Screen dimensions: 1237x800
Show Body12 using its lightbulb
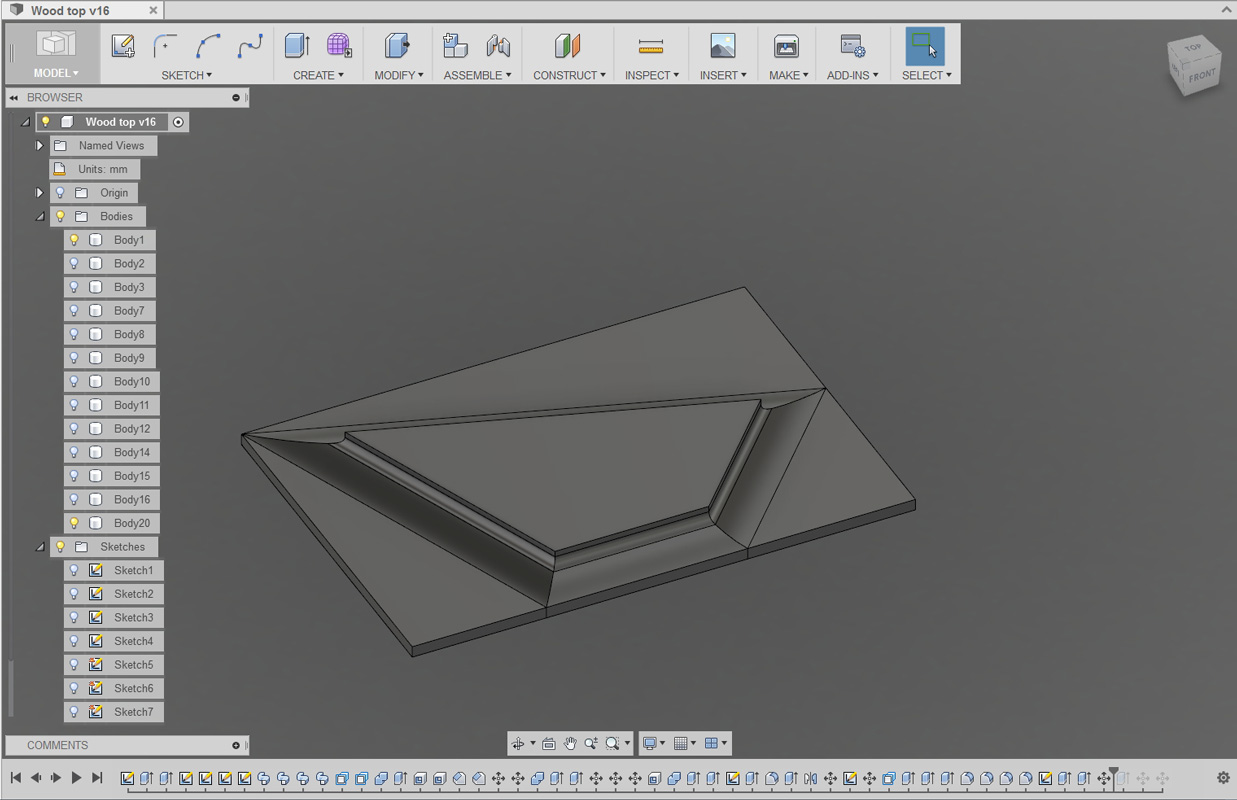(x=74, y=429)
